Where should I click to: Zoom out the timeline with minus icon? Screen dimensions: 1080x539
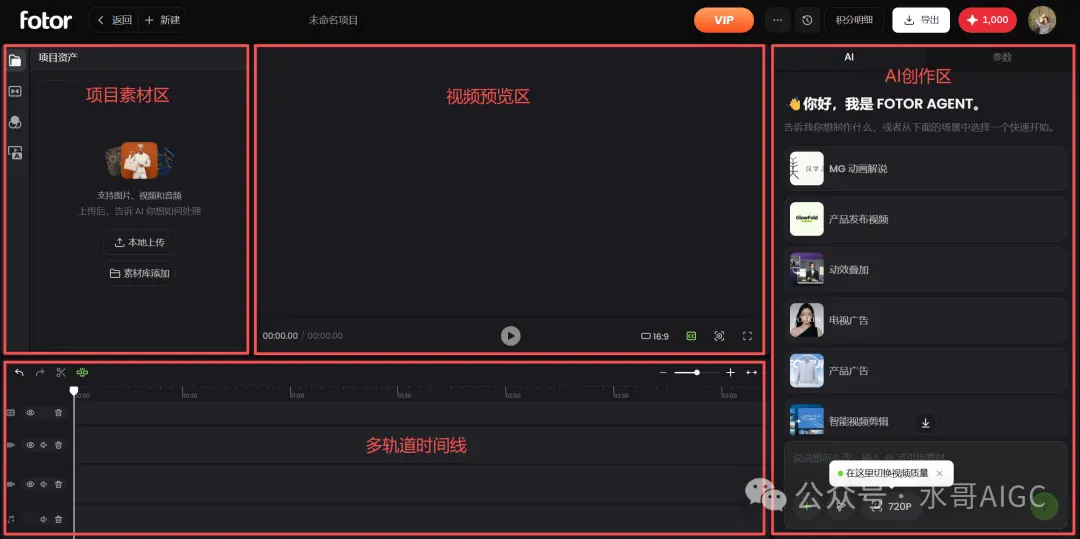coord(663,372)
